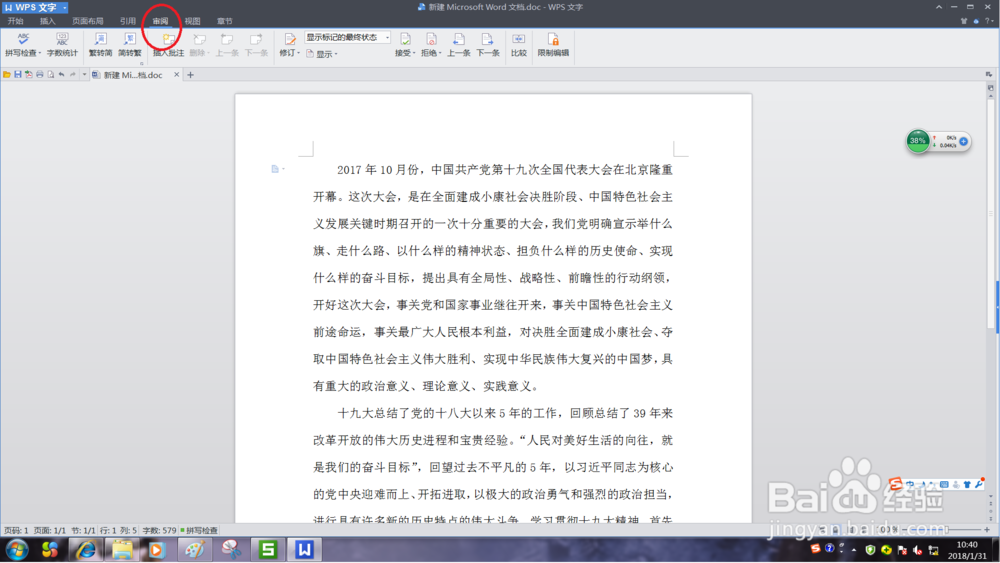Switch to the 引用 ribbon tab

pos(128,21)
